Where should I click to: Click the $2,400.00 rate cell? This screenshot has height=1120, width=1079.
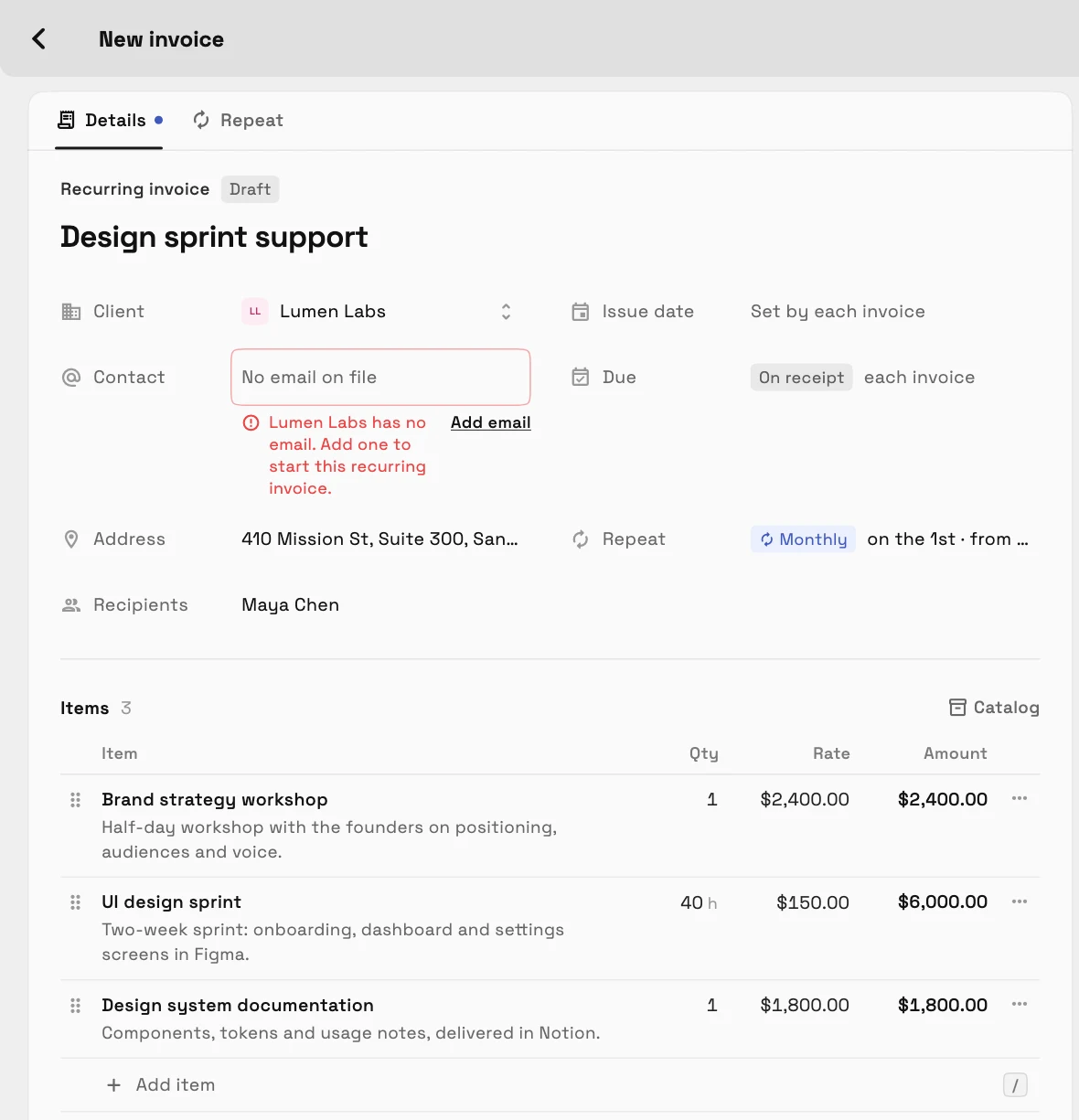pos(805,800)
